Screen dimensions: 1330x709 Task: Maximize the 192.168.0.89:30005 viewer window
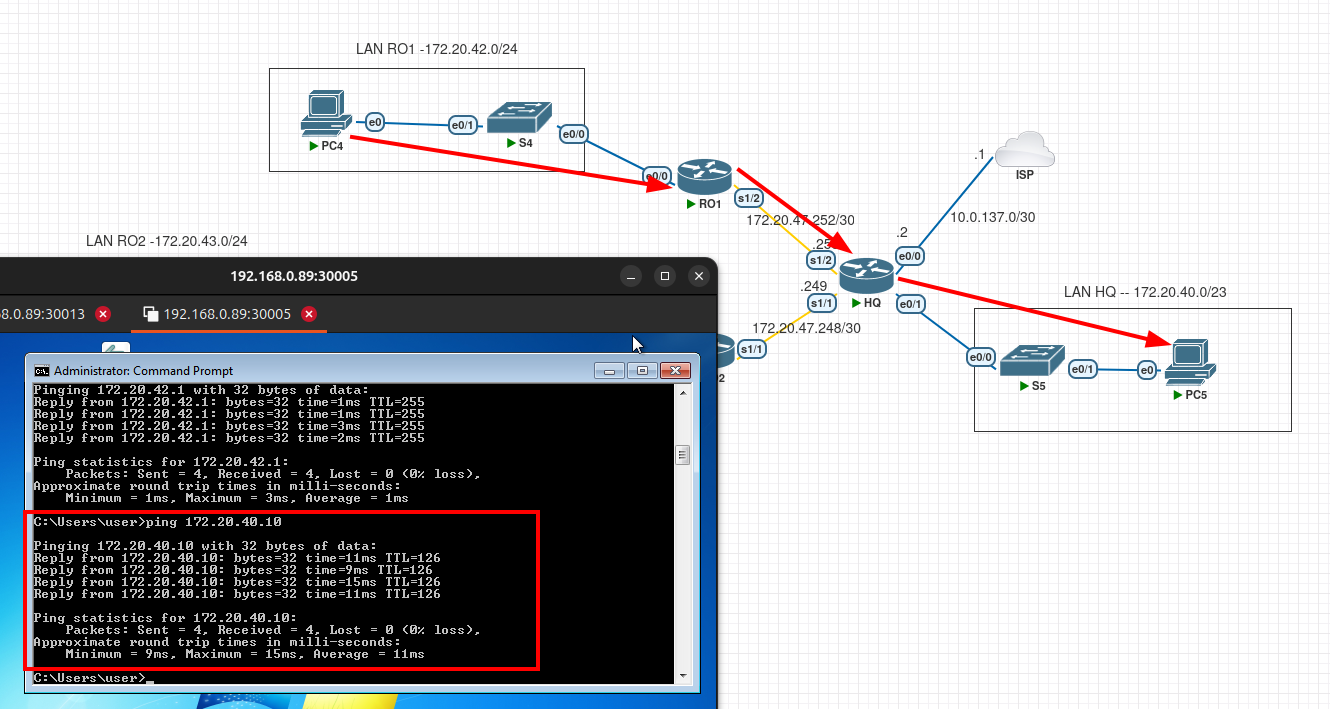click(664, 276)
